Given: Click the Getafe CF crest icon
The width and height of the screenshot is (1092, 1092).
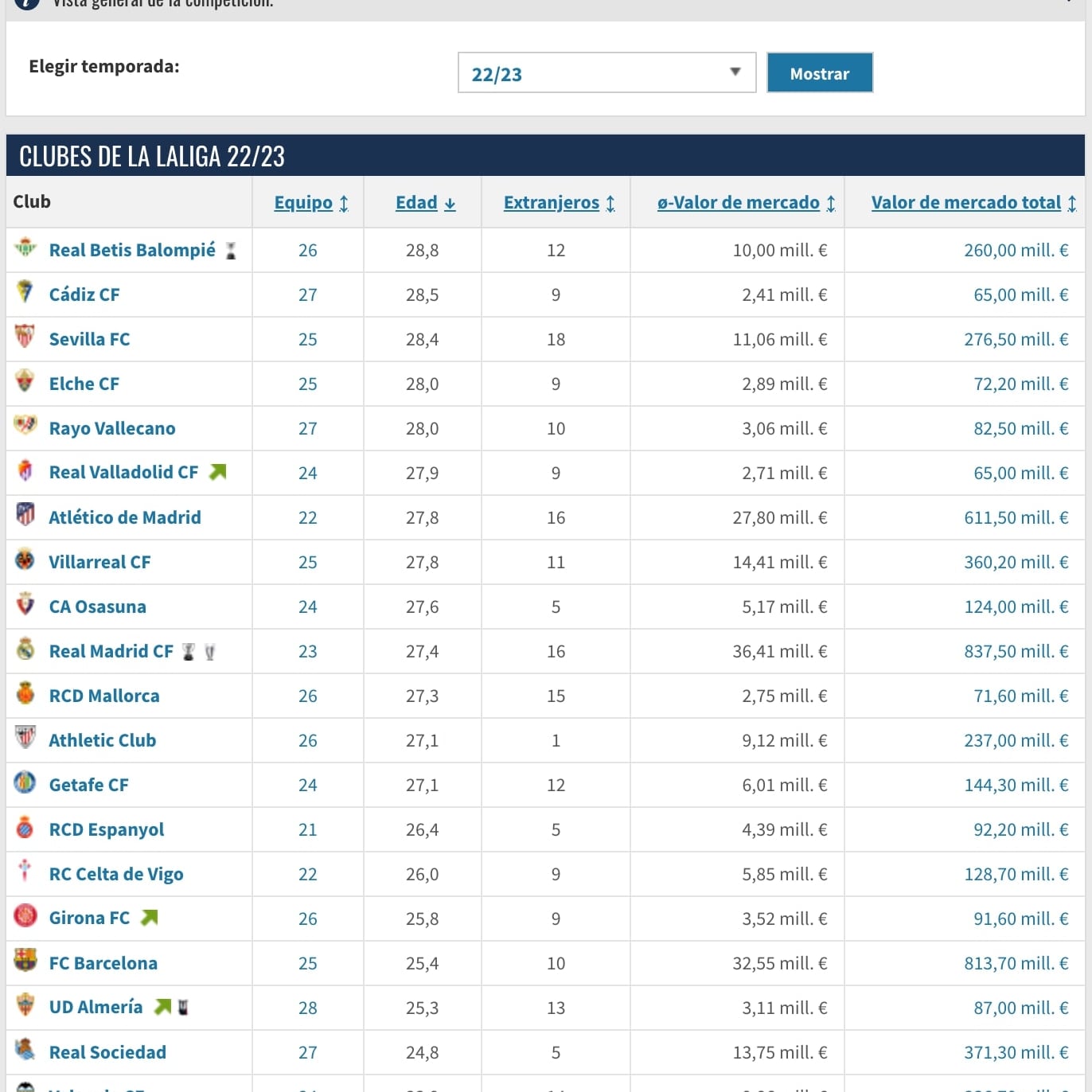Looking at the screenshot, I should (25, 783).
